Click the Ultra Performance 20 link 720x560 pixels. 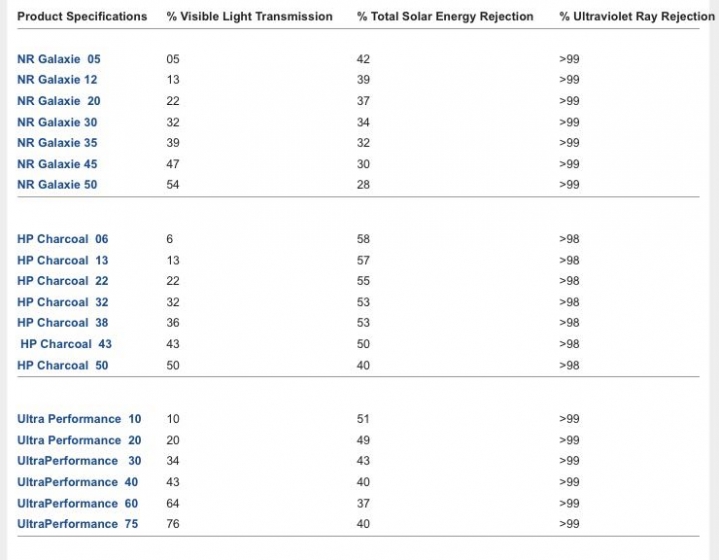(79, 441)
